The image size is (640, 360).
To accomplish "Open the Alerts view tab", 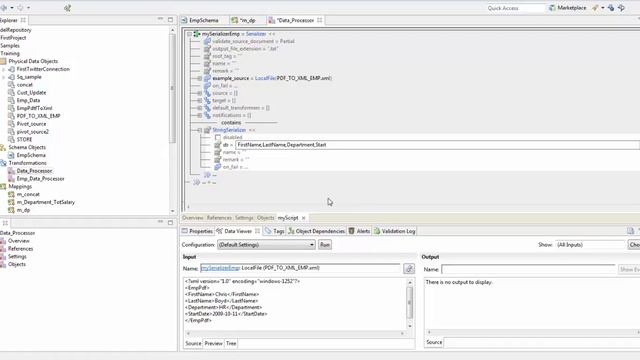I will pyautogui.click(x=359, y=231).
